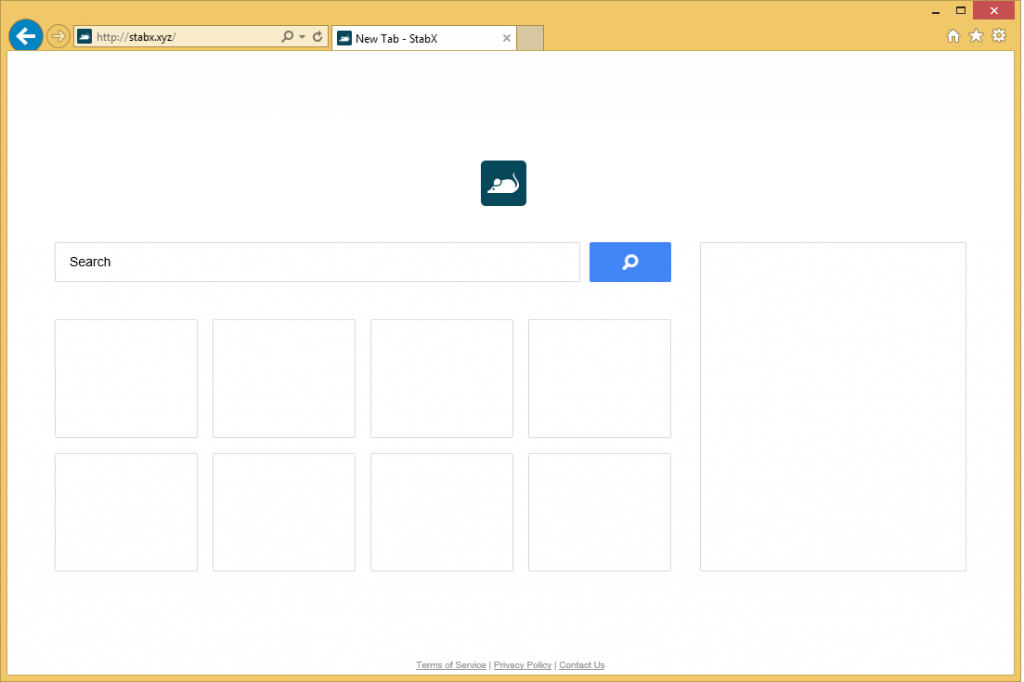Select the first empty shortcut tile
The height and width of the screenshot is (682, 1024).
(x=126, y=378)
